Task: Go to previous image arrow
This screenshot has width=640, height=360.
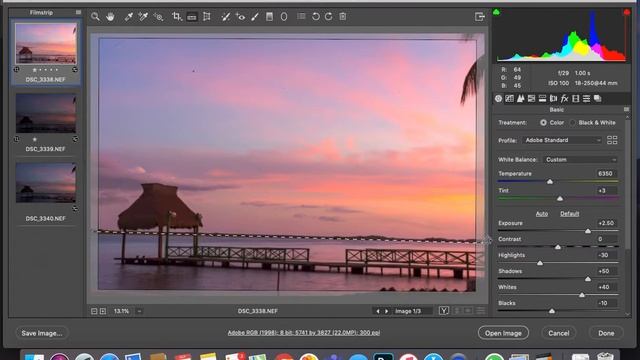Action: tap(378, 311)
